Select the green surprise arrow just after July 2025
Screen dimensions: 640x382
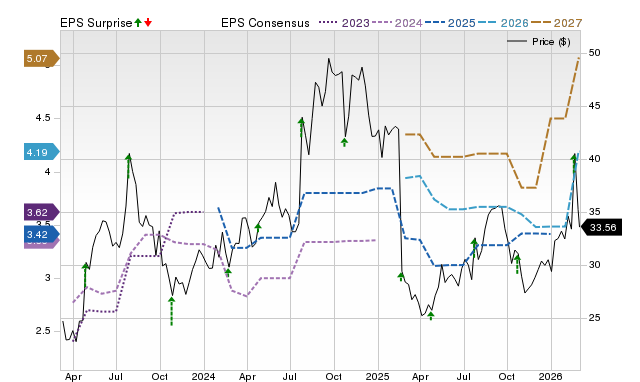point(474,247)
